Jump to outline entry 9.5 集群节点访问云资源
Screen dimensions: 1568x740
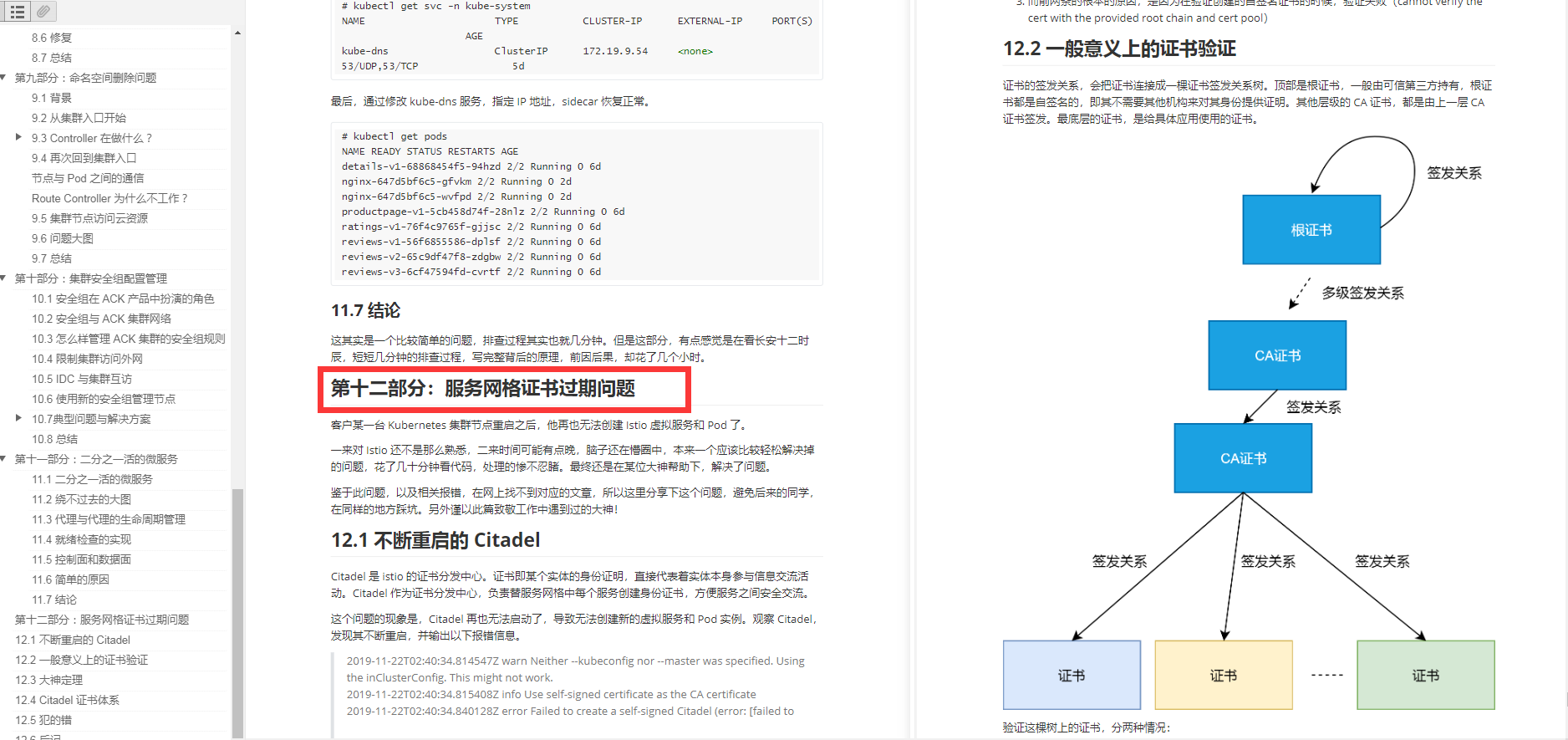(x=89, y=218)
